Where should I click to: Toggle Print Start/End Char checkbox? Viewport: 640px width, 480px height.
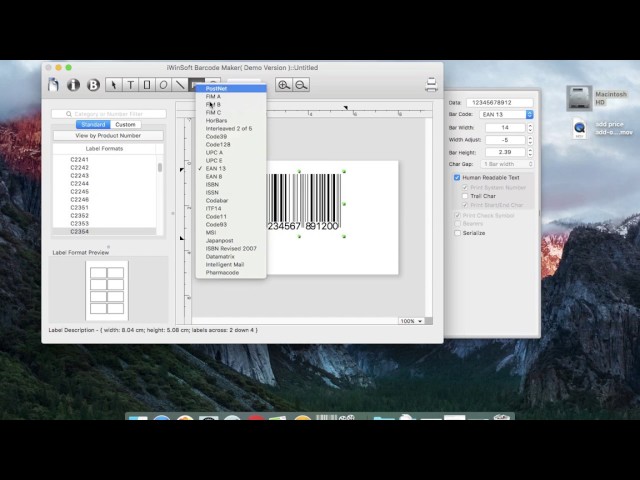(465, 205)
